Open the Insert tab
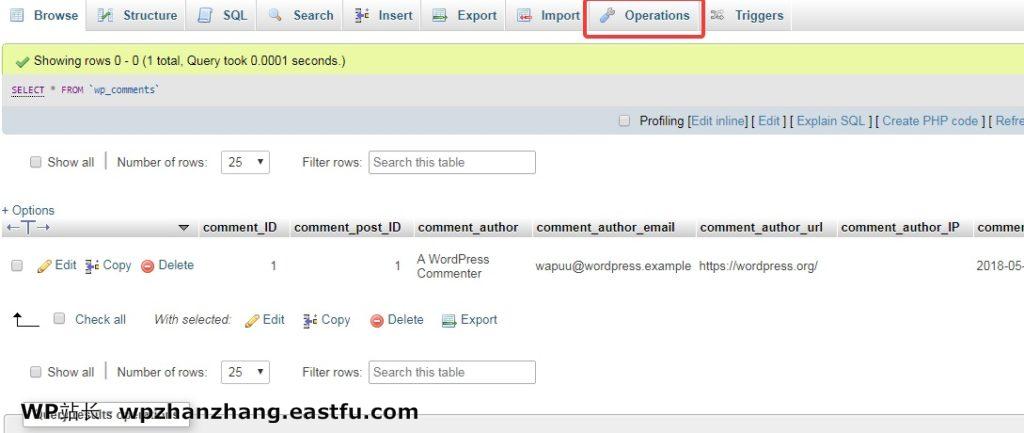This screenshot has height=433, width=1024. pos(383,15)
